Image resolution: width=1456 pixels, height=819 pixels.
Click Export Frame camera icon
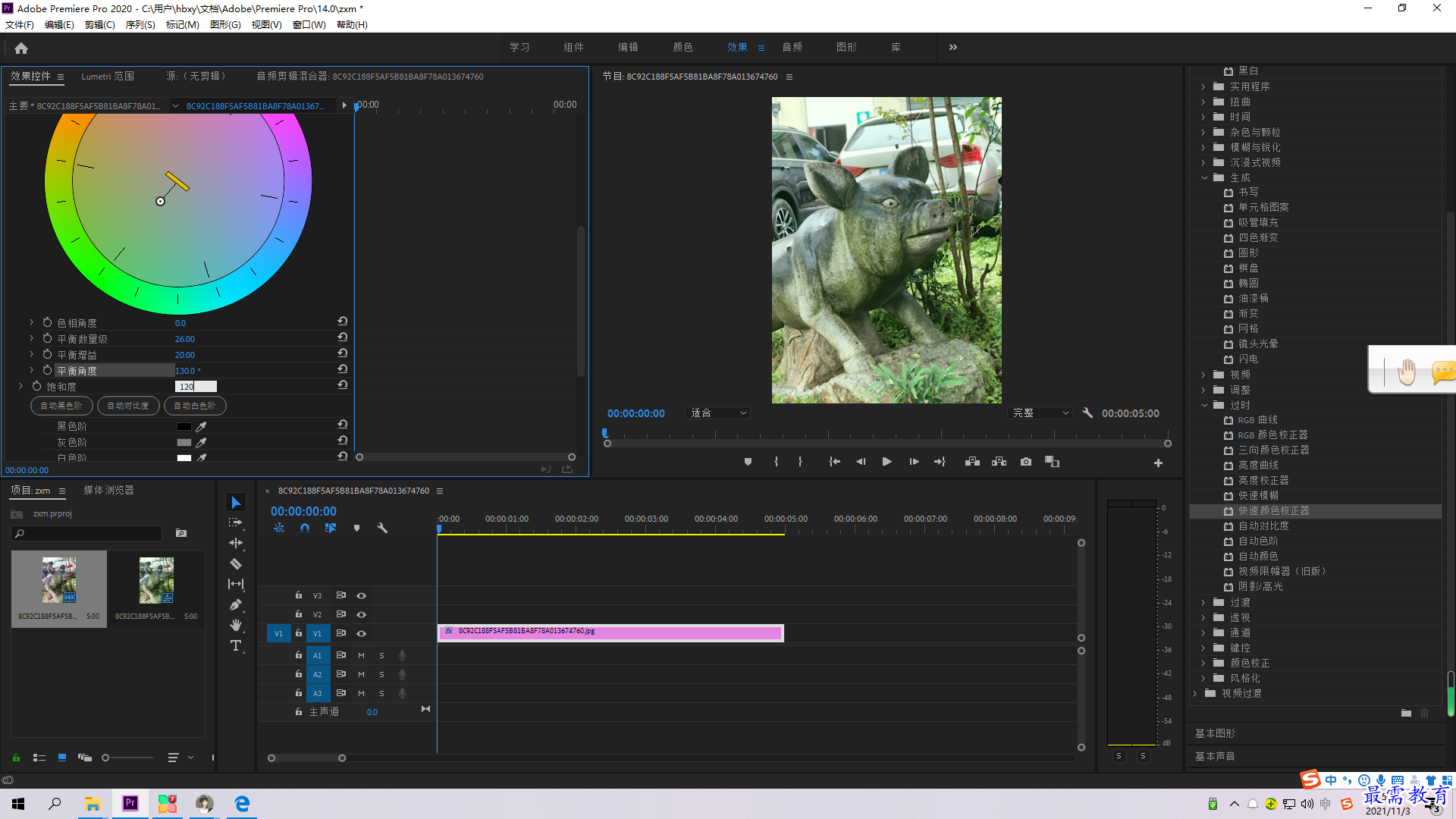point(1026,462)
